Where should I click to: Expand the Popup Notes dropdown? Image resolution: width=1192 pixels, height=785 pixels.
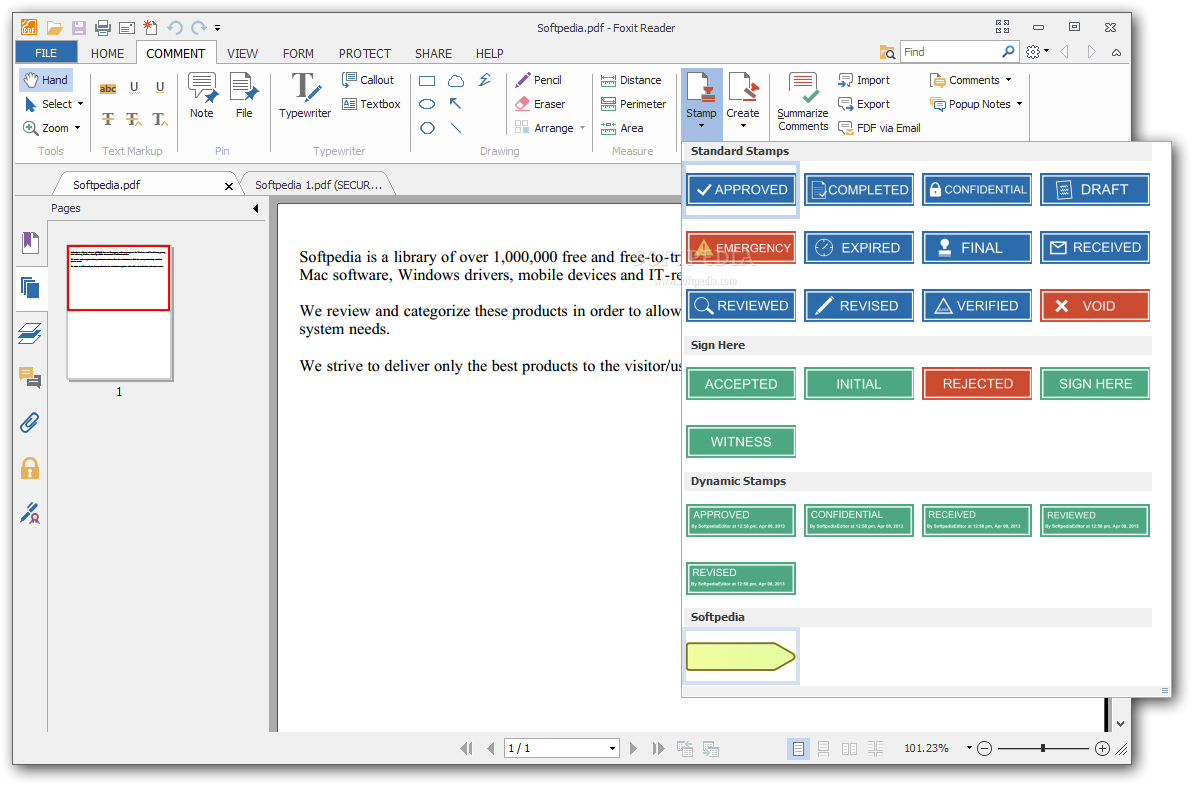pyautogui.click(x=1019, y=104)
